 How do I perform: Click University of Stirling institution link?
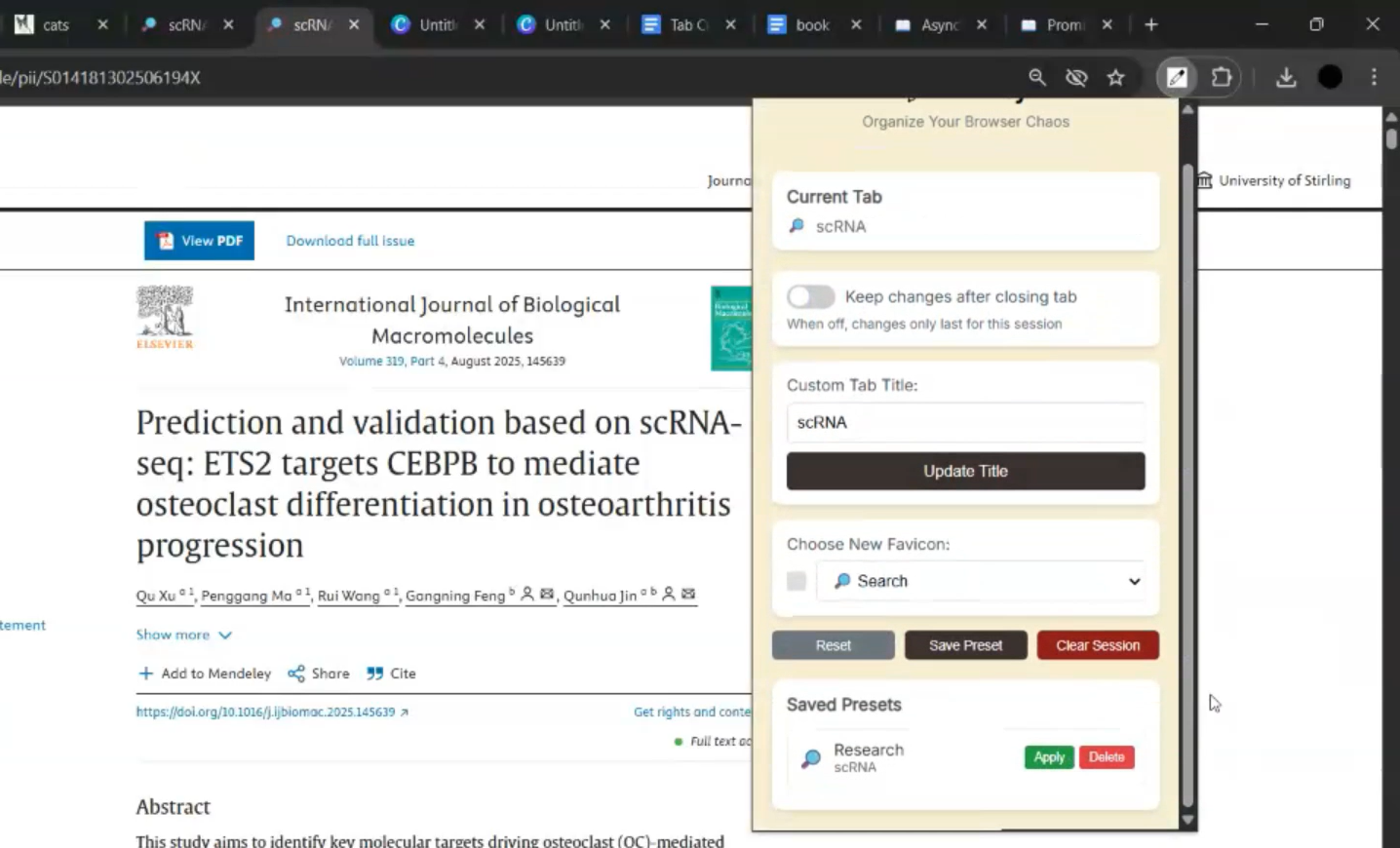click(1273, 180)
